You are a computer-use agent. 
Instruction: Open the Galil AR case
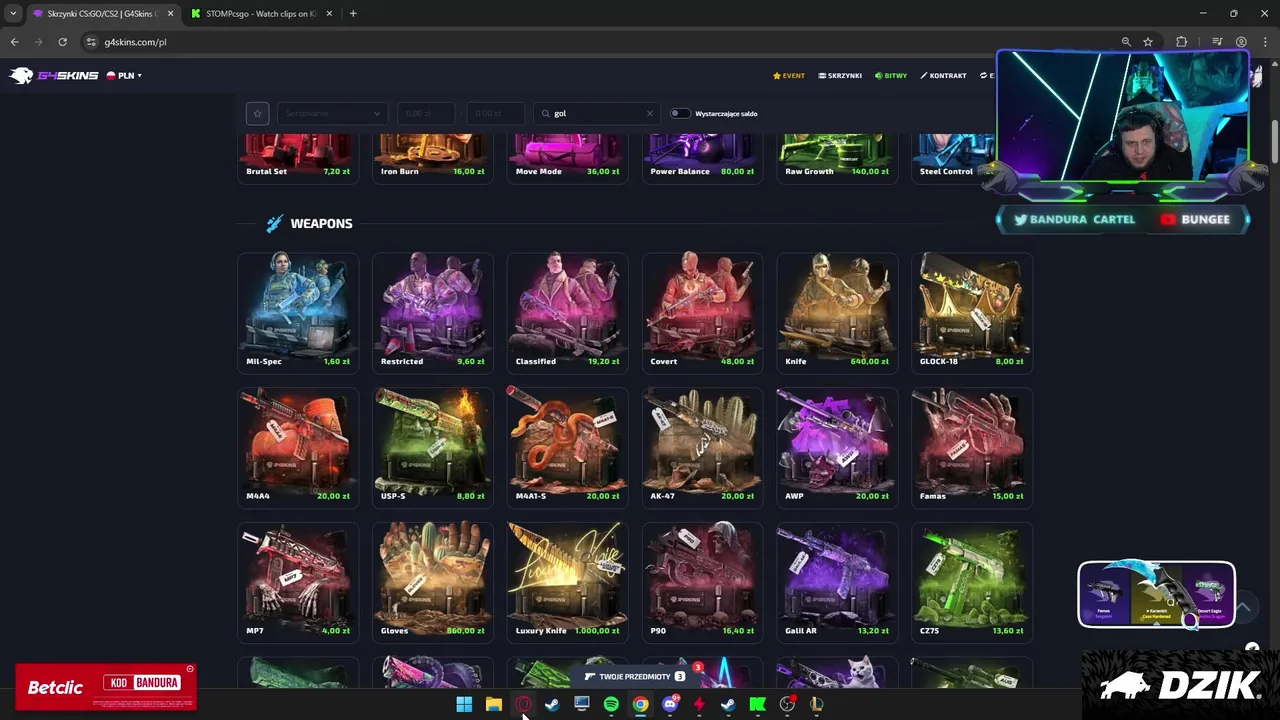pos(837,581)
